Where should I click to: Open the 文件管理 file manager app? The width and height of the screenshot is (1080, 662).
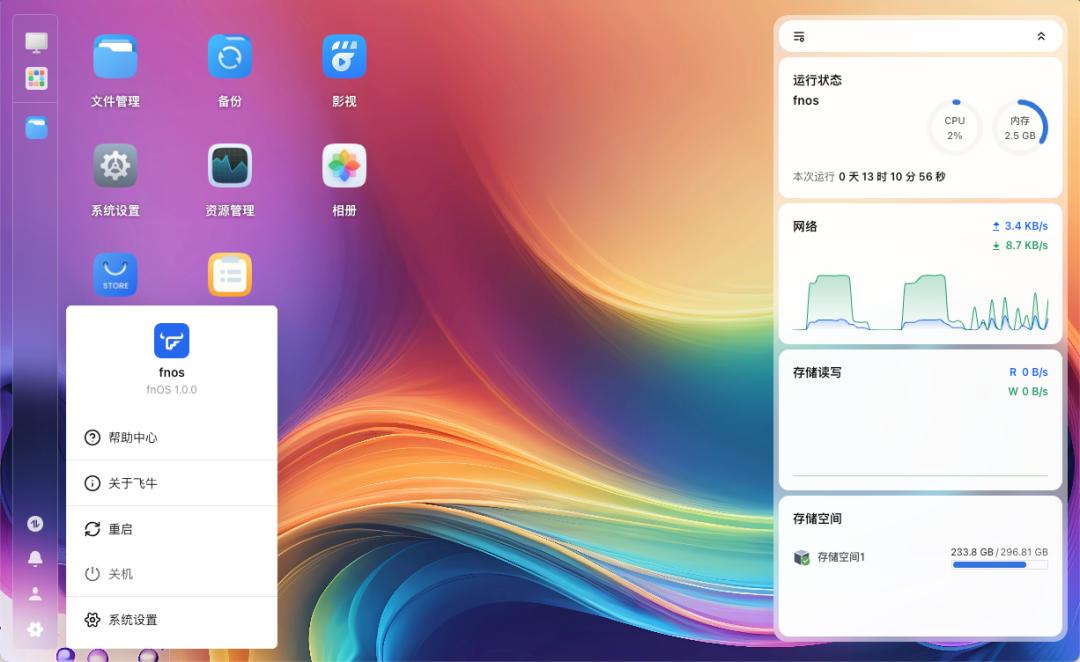coord(115,56)
